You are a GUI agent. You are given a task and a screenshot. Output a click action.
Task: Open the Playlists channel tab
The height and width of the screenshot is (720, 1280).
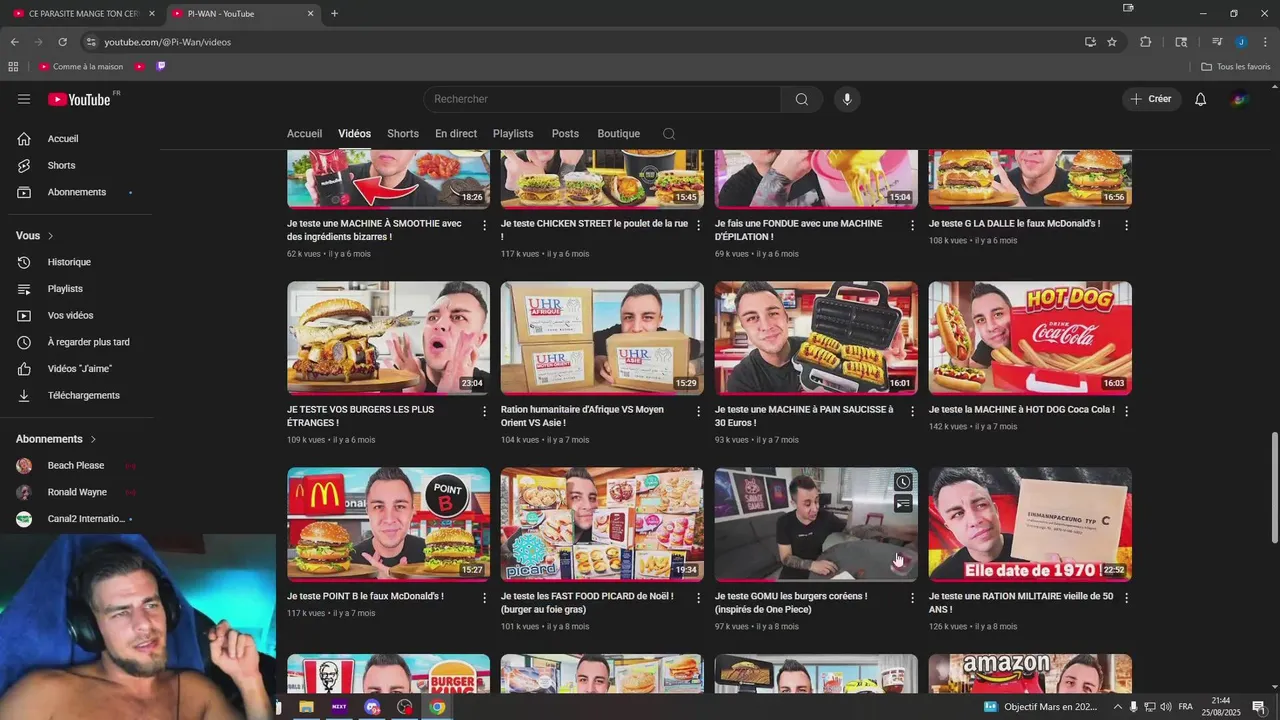tap(513, 134)
